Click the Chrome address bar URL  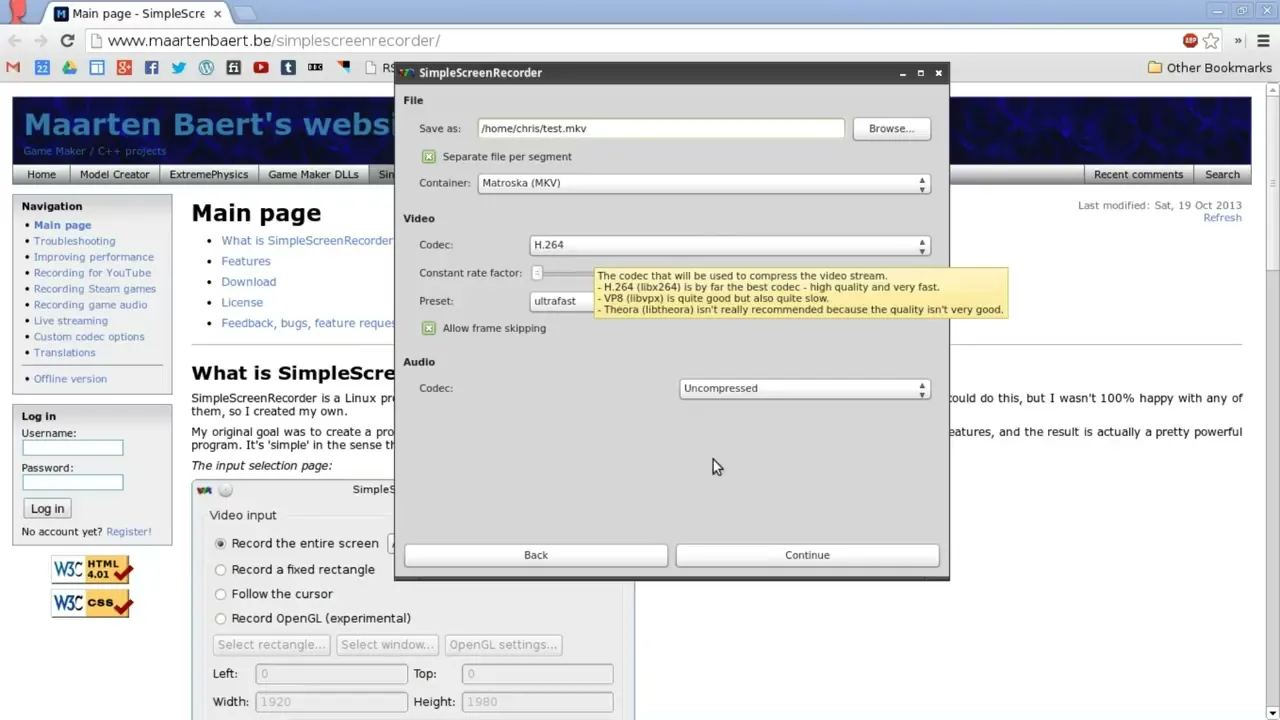click(x=274, y=41)
